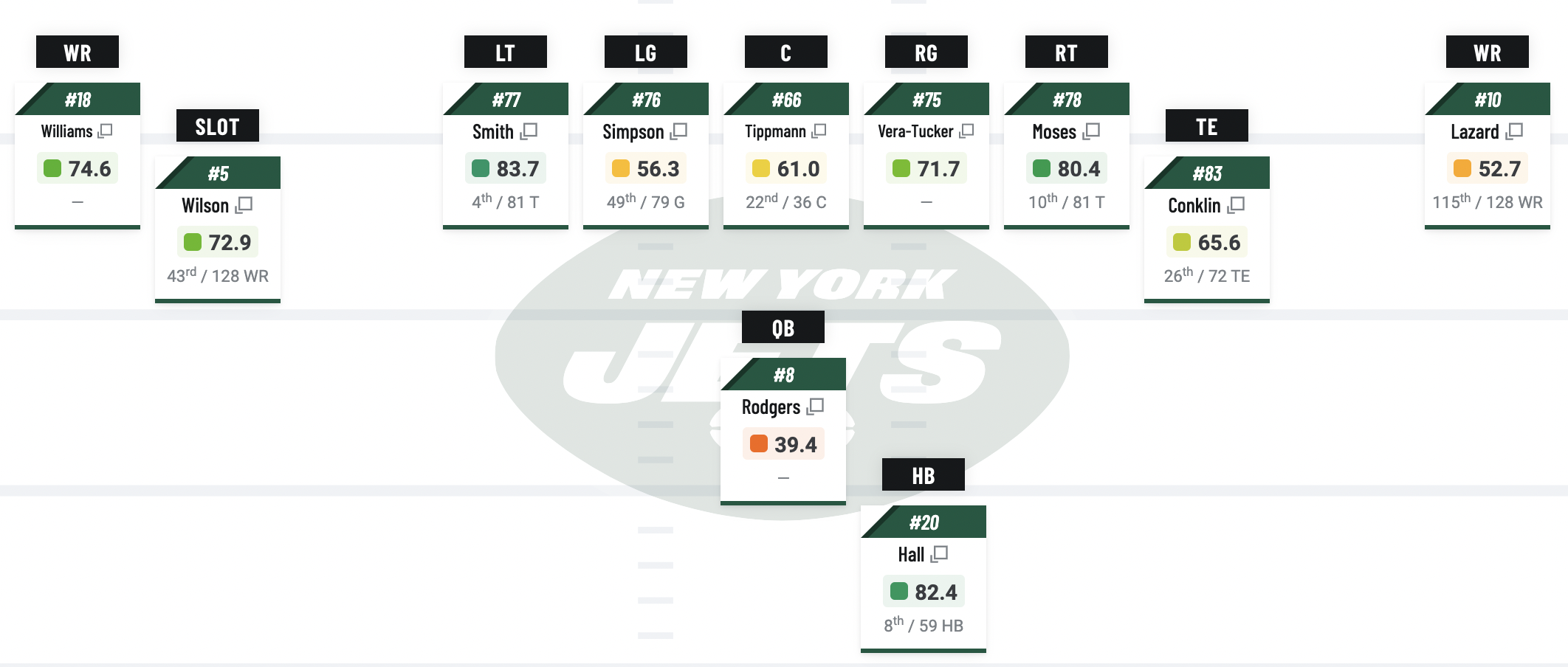Screen dimensions: 1568x667
Task: Open Simpson's pop-out card icon
Action: [678, 131]
